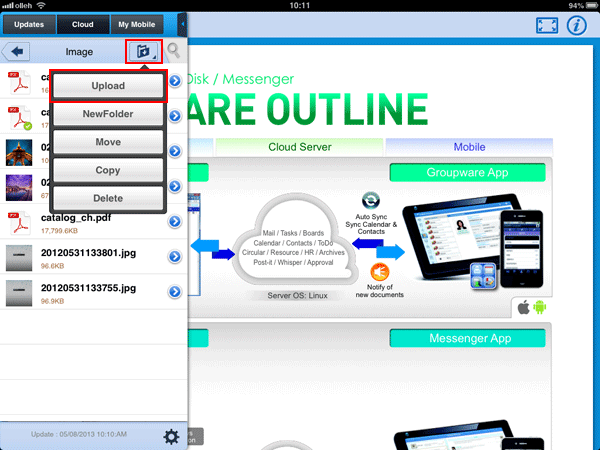Switch to the Updates tab
This screenshot has width=600, height=450.
click(x=28, y=23)
